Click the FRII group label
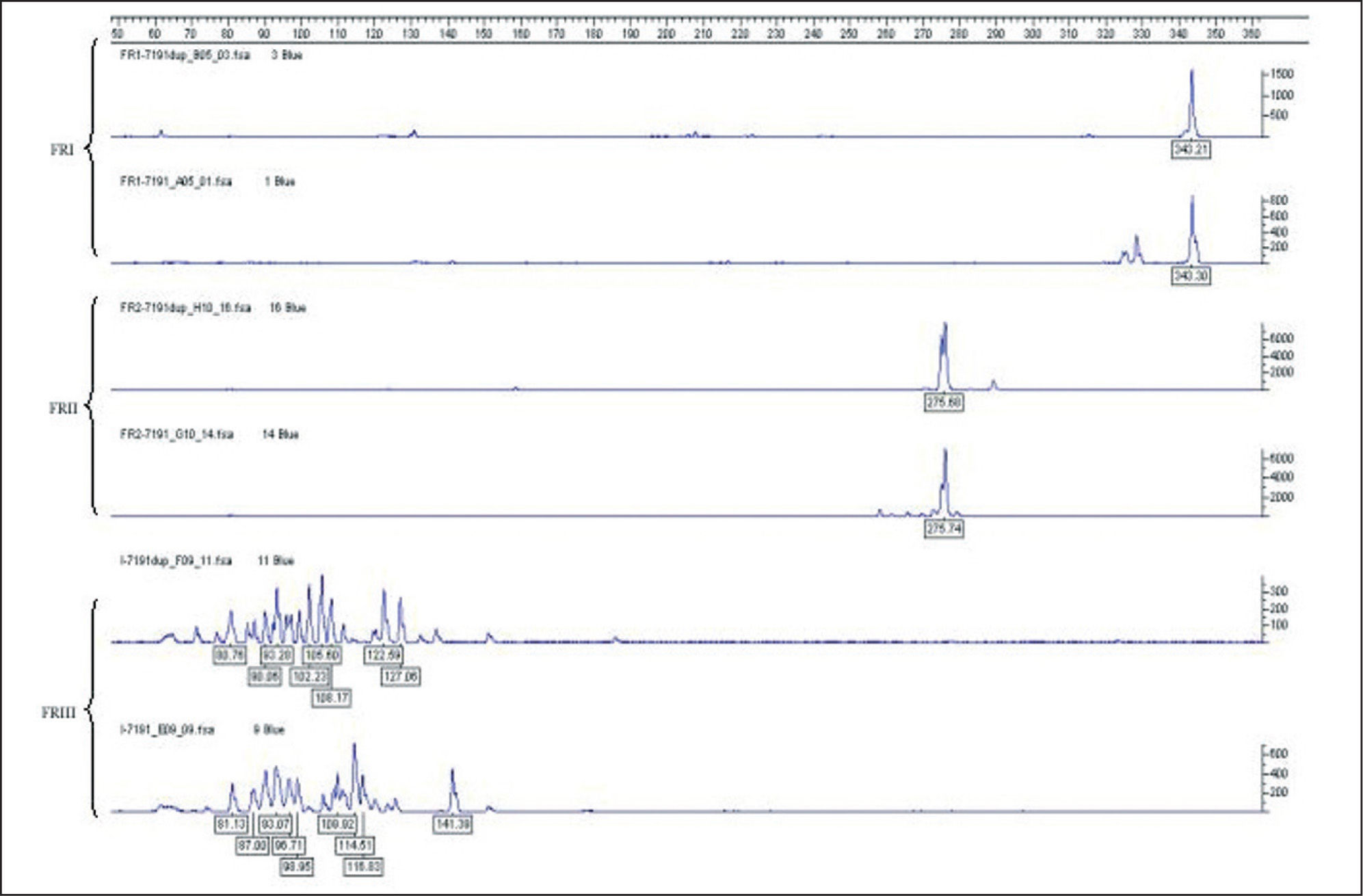 [63, 408]
